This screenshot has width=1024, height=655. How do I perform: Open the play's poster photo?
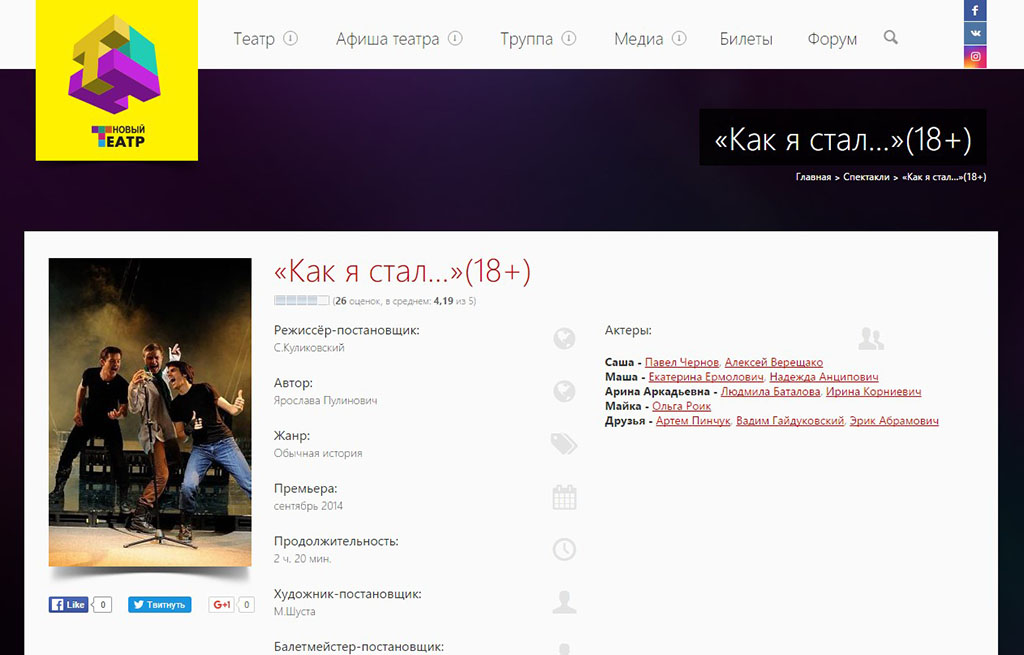150,412
